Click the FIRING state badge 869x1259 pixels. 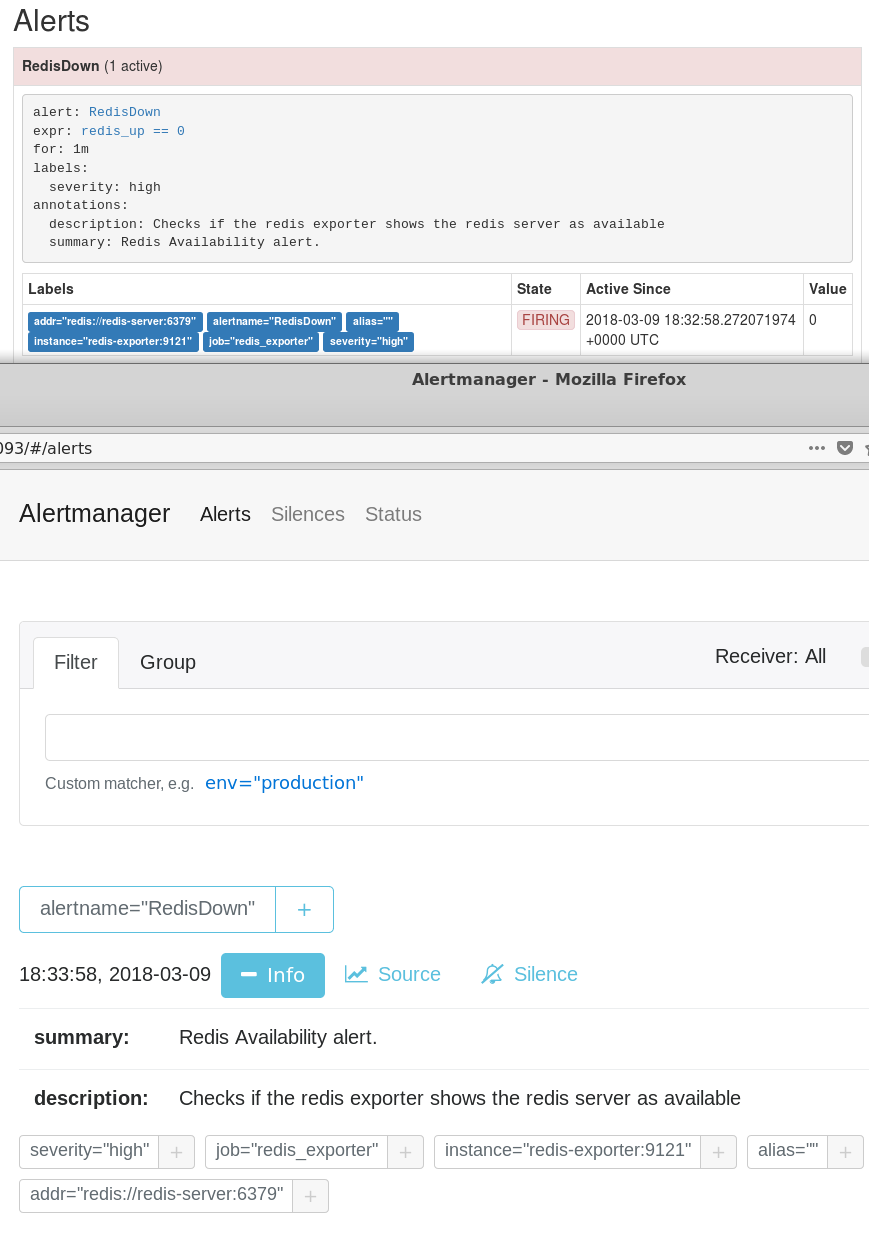545,320
